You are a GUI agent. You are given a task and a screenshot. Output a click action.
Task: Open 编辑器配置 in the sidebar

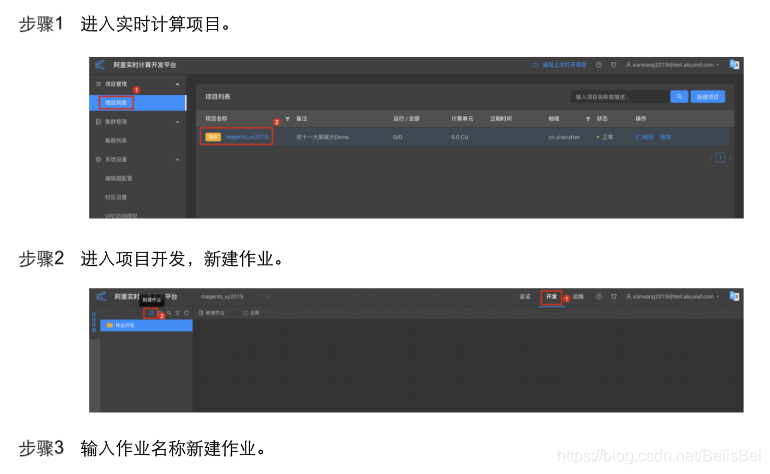[x=118, y=178]
